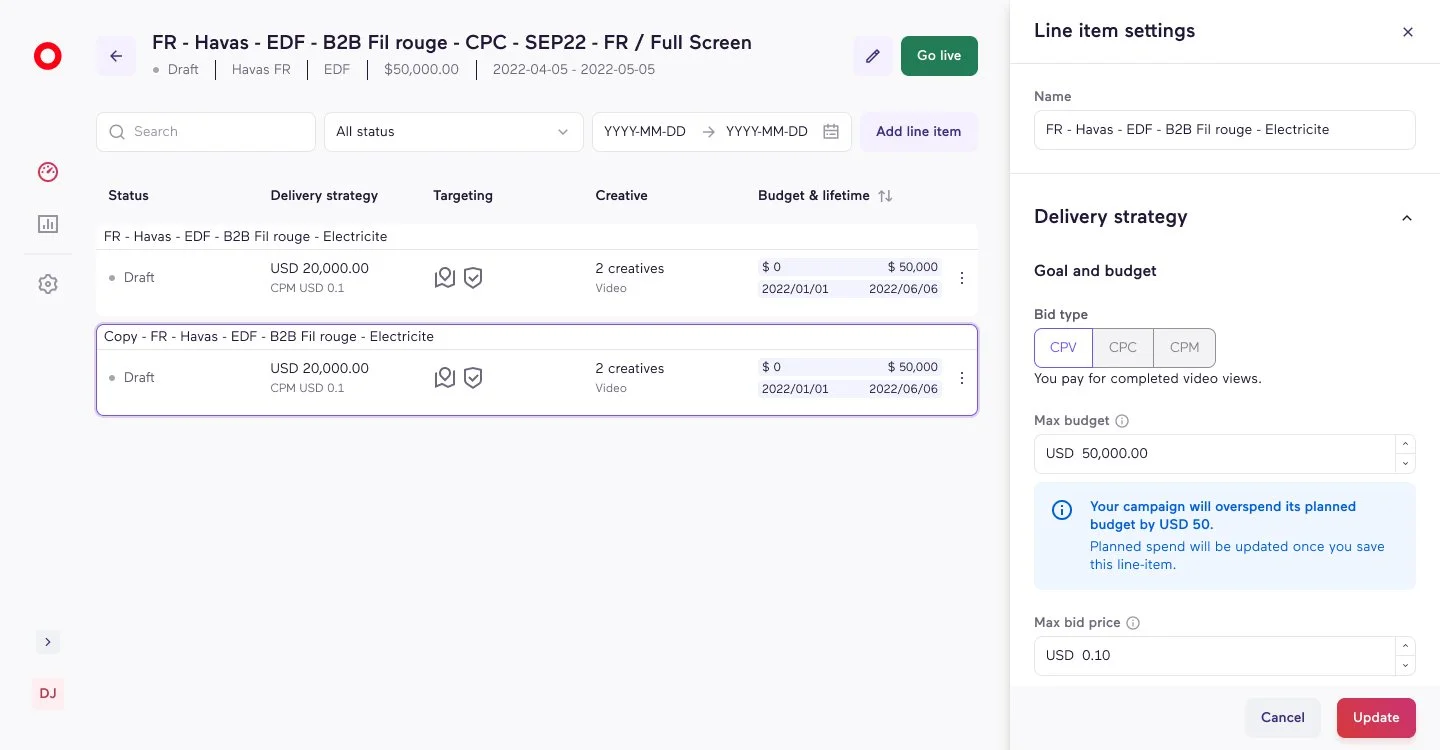
Task: Open the DJ user avatar menu
Action: point(48,693)
